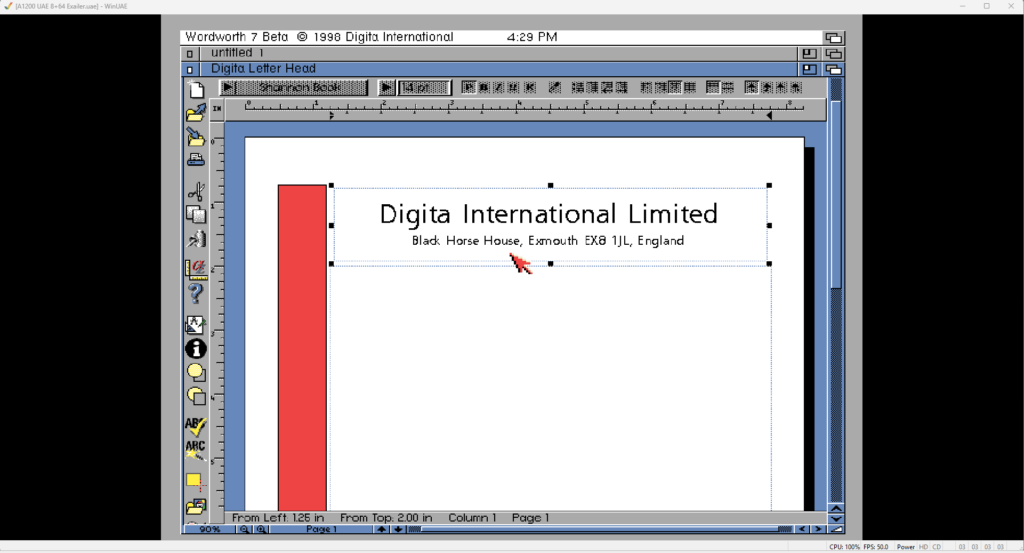
Task: Paste from clipboard with the glue brush icon
Action: click(x=196, y=239)
